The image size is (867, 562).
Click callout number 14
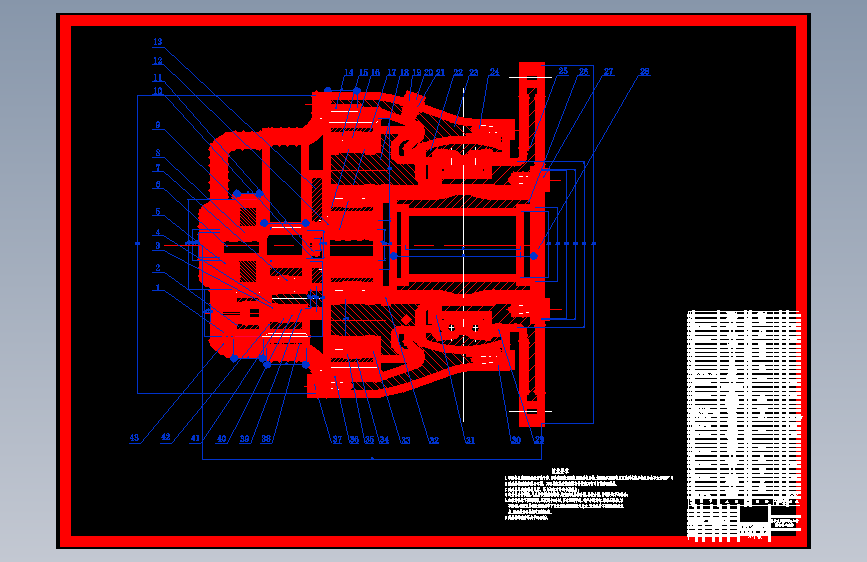[x=348, y=72]
